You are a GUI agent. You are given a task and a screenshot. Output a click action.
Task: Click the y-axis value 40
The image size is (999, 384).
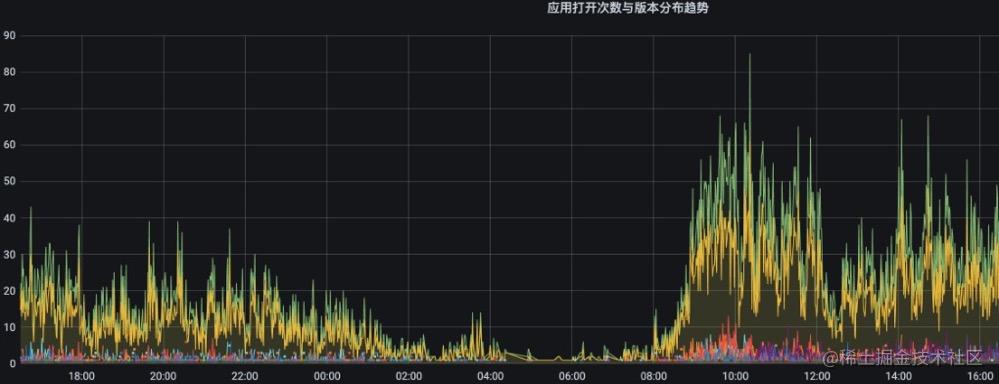[9, 218]
